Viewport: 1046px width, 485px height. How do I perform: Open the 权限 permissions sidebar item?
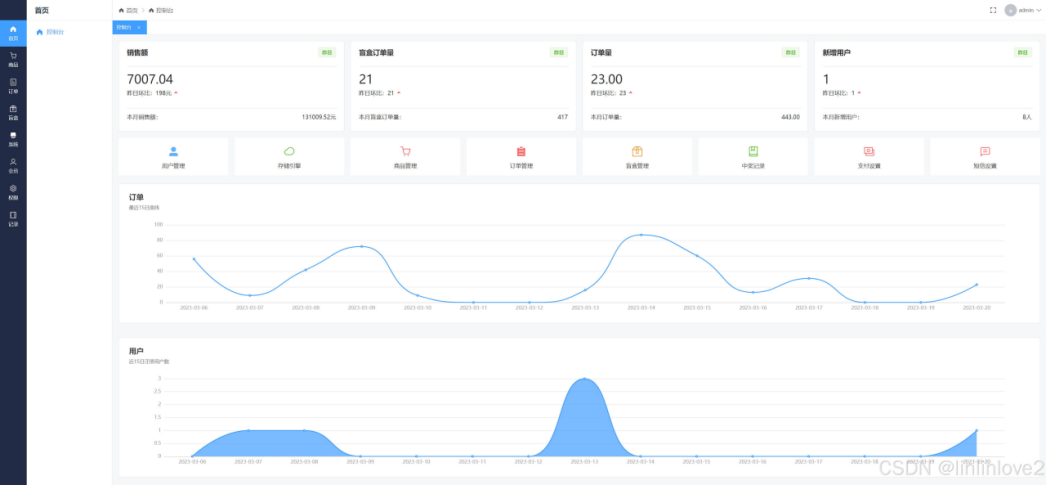click(x=13, y=192)
